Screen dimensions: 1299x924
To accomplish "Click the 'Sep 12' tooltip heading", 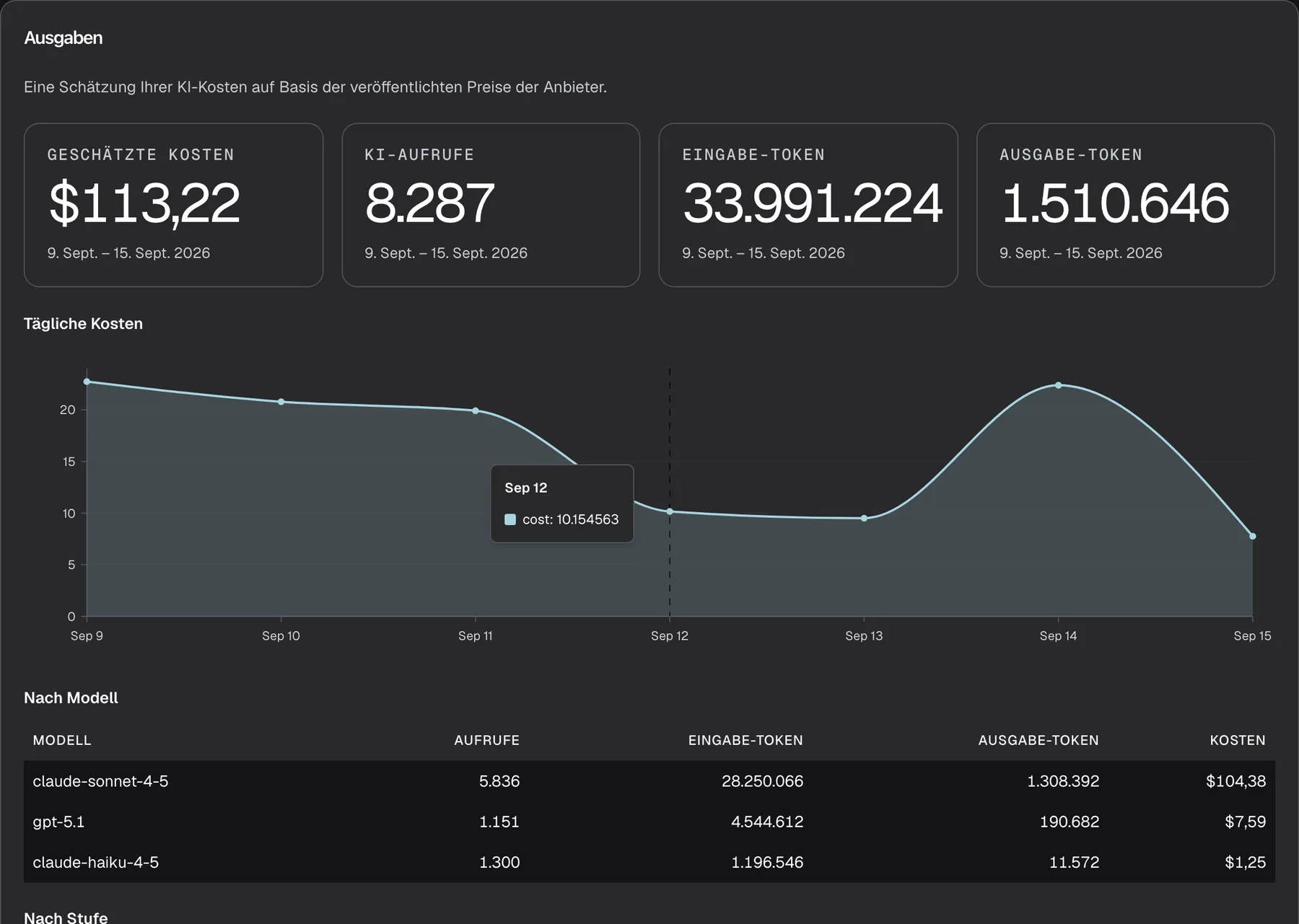I will tap(526, 488).
